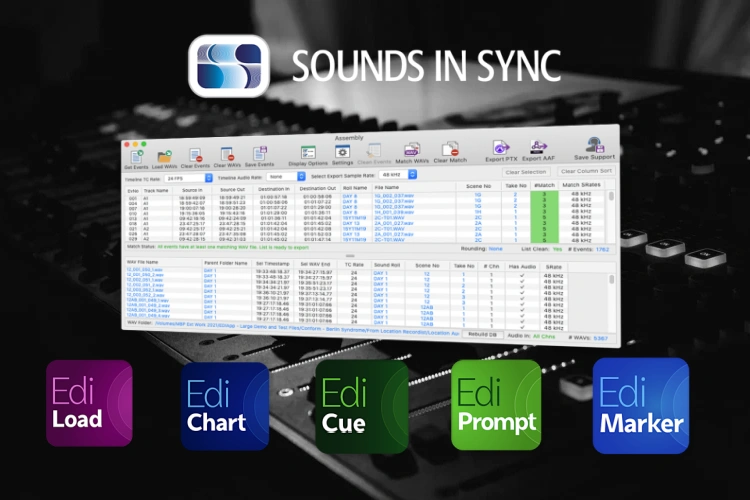Click the greyed Clean Events icon
This screenshot has height=500, width=750.
(374, 151)
